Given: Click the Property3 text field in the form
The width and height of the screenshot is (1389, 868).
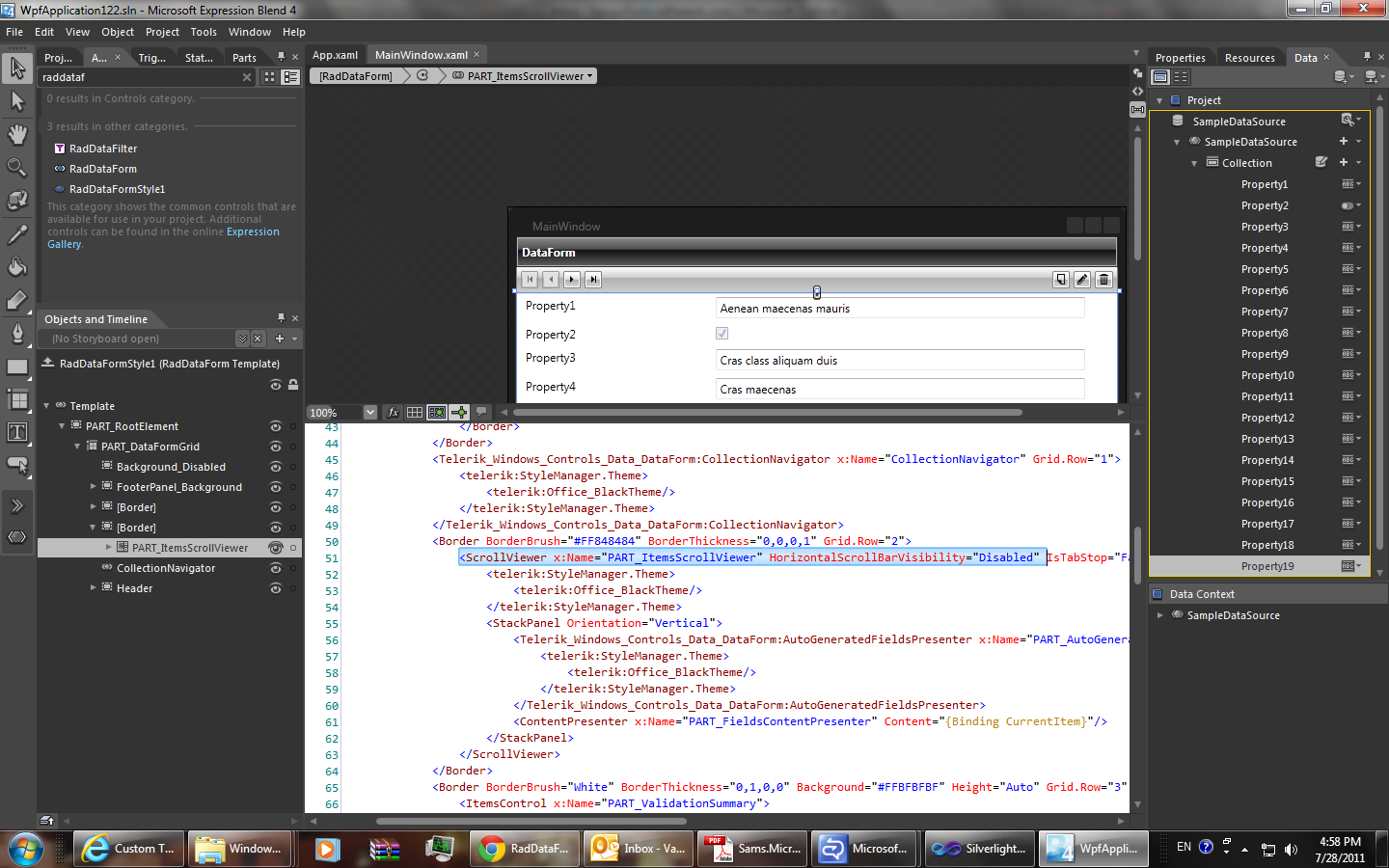Looking at the screenshot, I should click(901, 361).
